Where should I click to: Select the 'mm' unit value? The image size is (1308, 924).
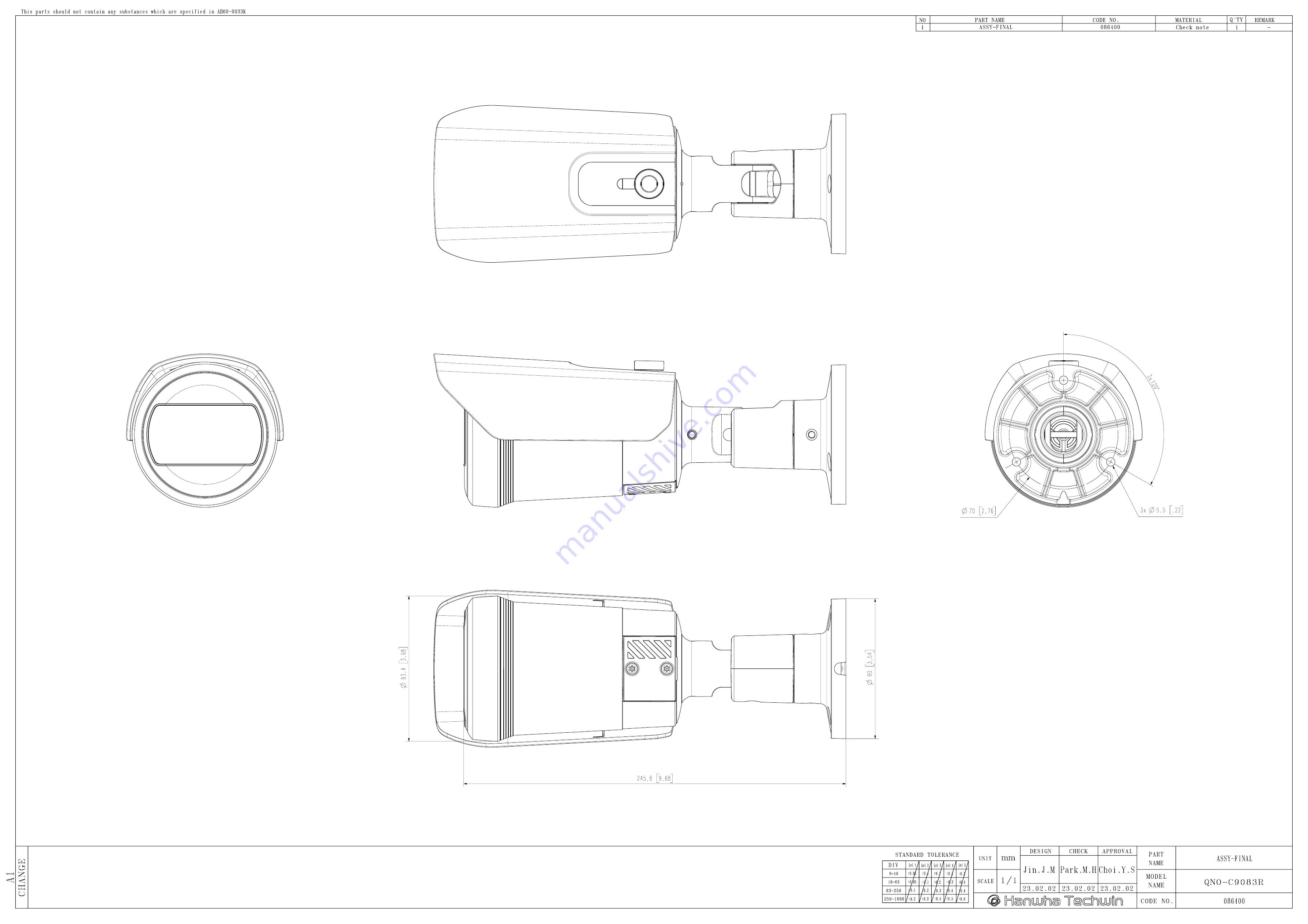pyautogui.click(x=1008, y=858)
